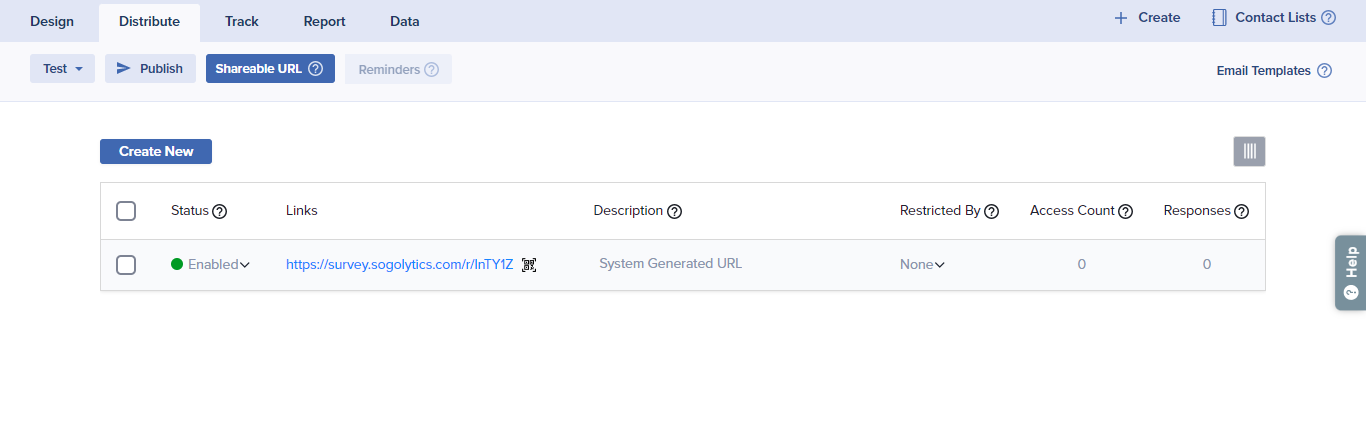Click the Publish button
1366x423 pixels.
tap(150, 69)
